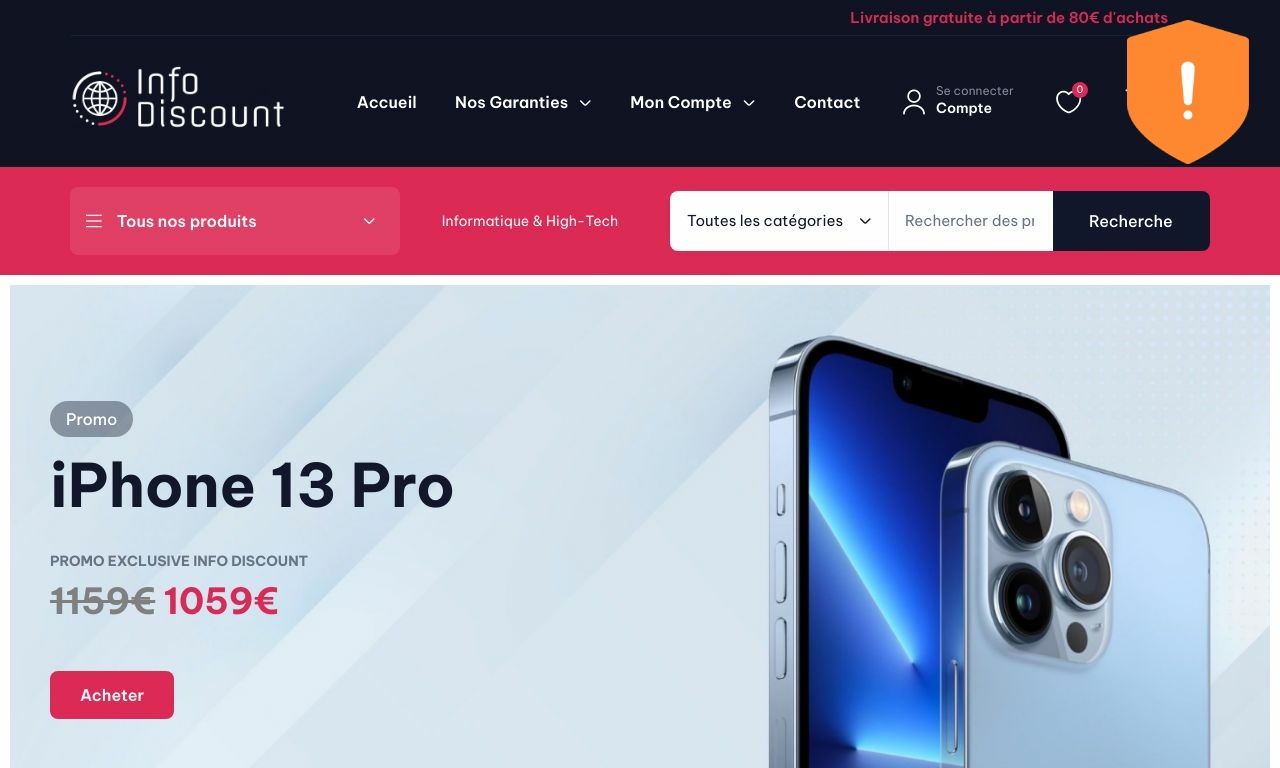Expand the Mon Compte menu chevron

[x=749, y=103]
